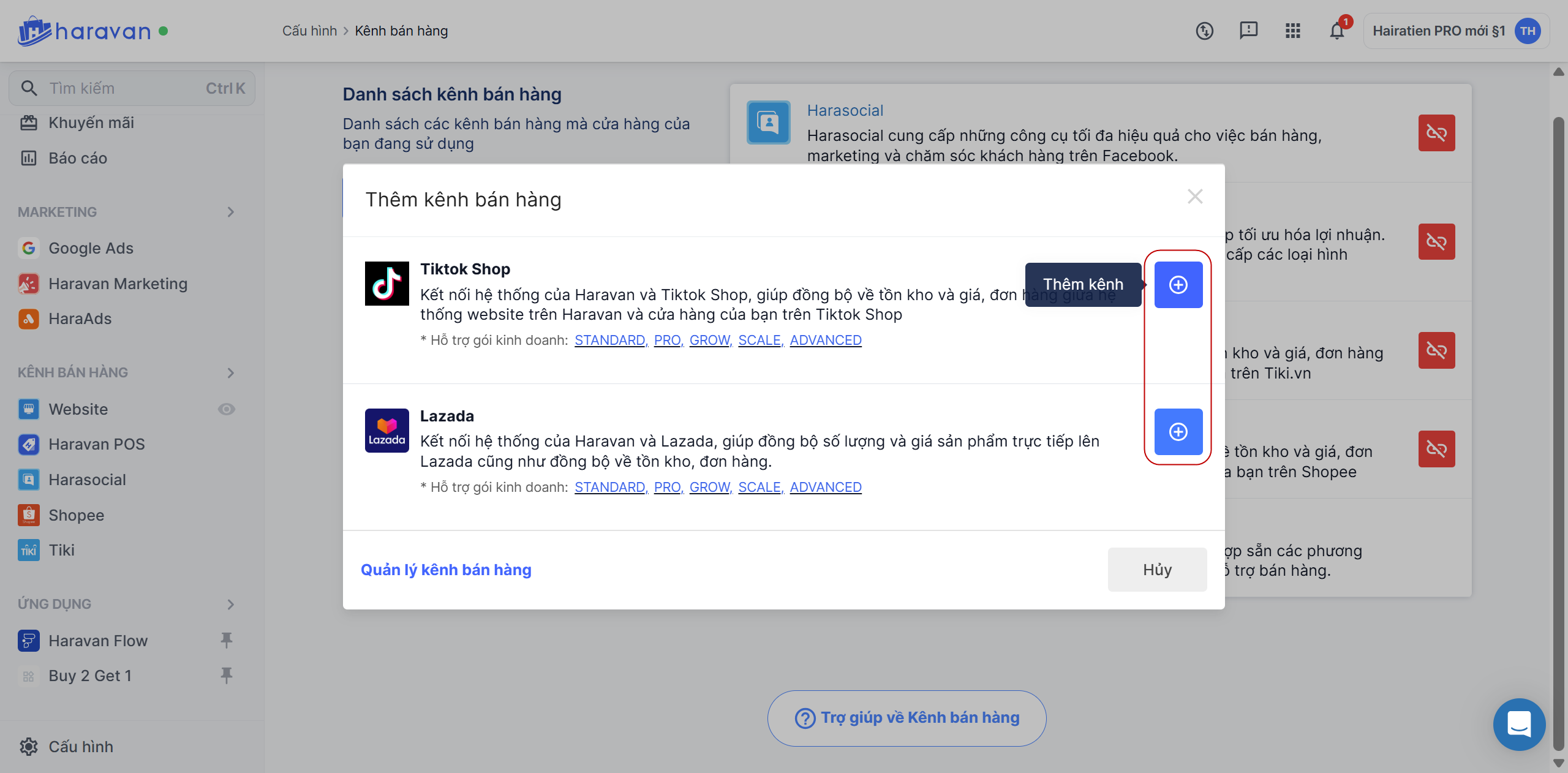This screenshot has width=1568, height=773.
Task: Expand the MARKETING section chevron
Action: pyautogui.click(x=230, y=212)
